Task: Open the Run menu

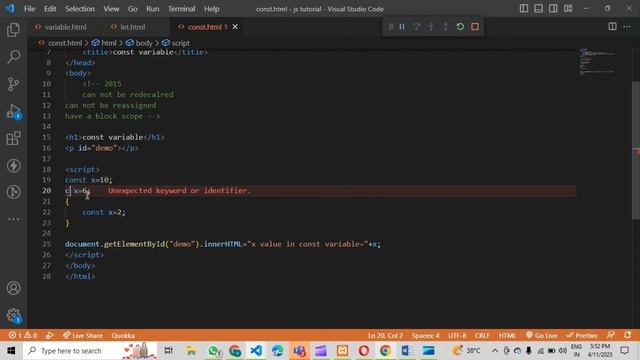Action: [153, 9]
